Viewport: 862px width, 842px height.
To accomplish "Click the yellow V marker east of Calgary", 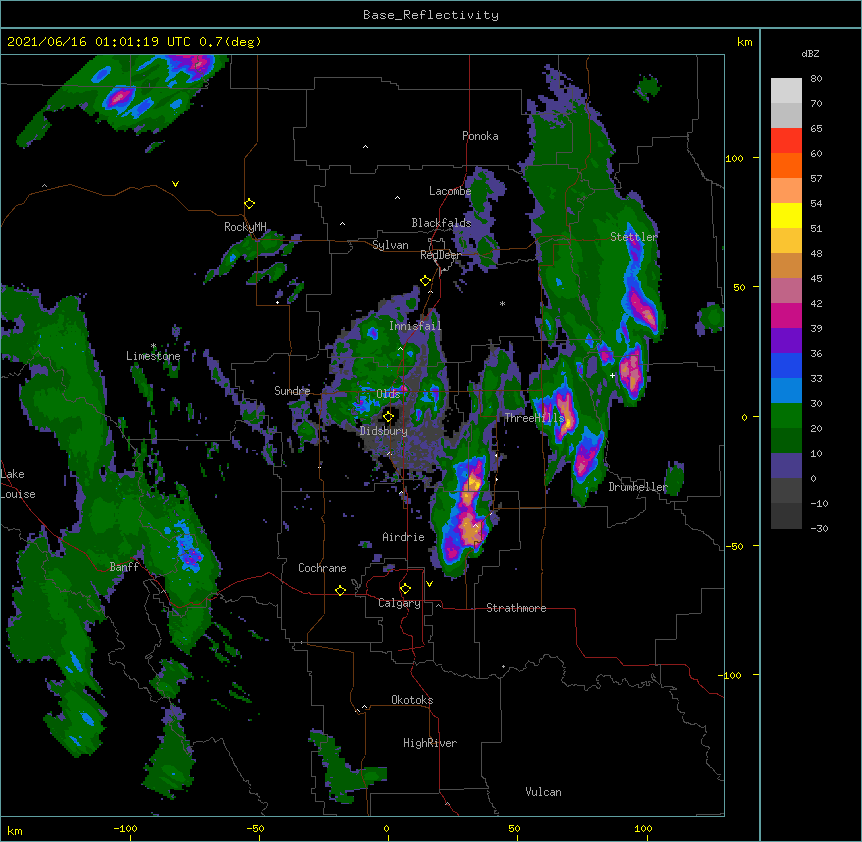I will tap(429, 584).
